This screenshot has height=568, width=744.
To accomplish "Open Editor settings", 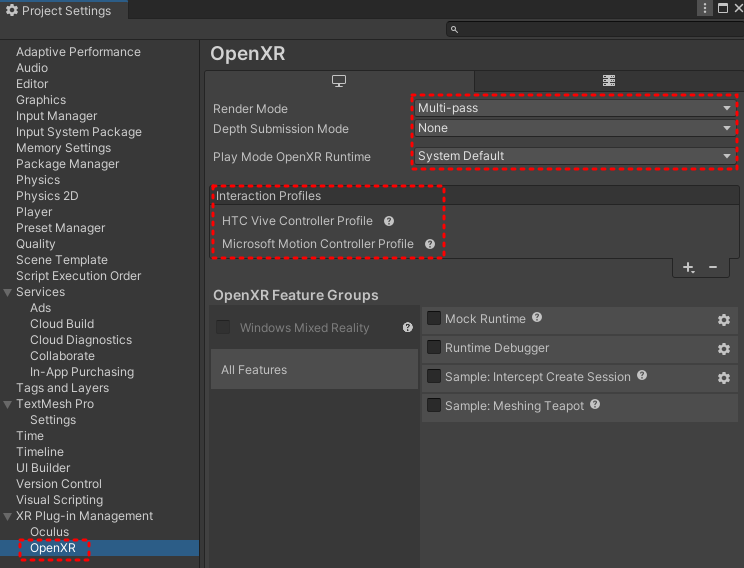I will [32, 84].
